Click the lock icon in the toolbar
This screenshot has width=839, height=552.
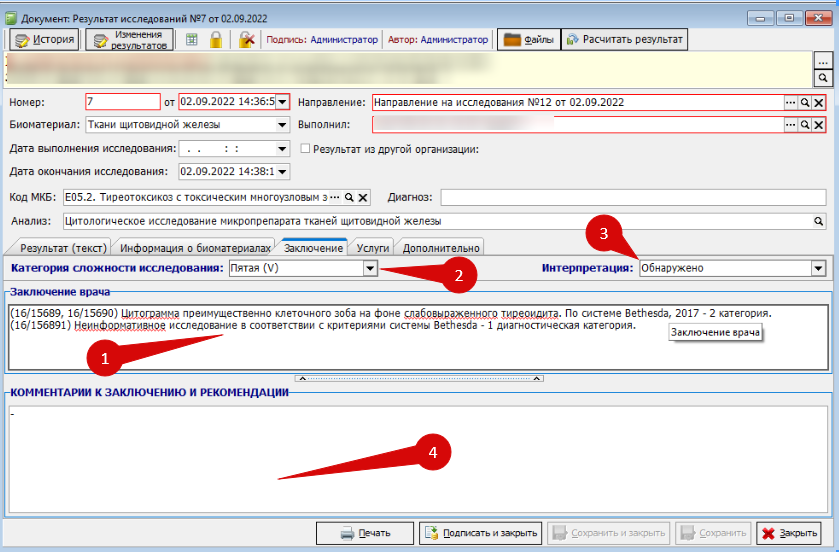click(215, 40)
